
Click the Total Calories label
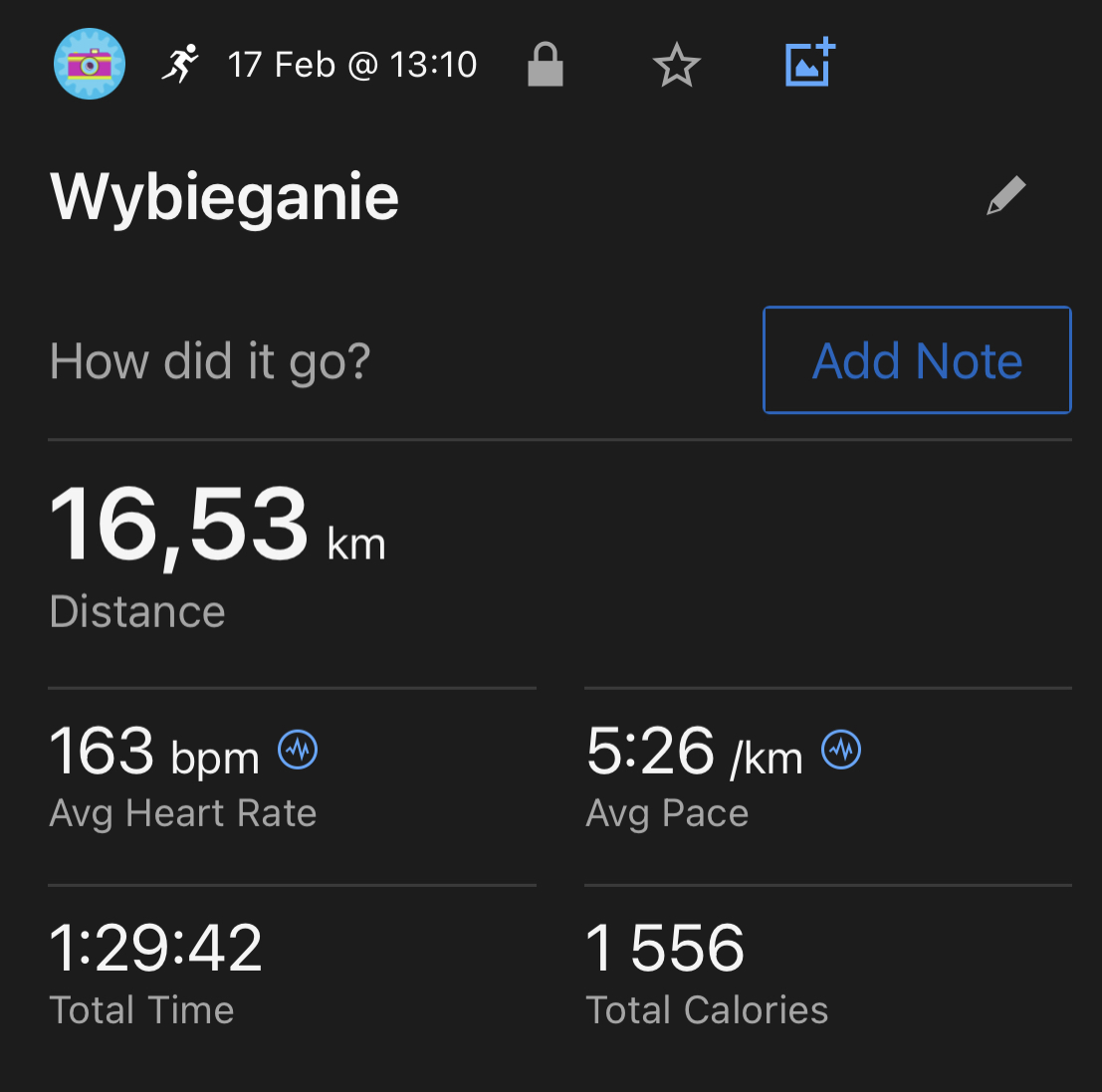[707, 1010]
